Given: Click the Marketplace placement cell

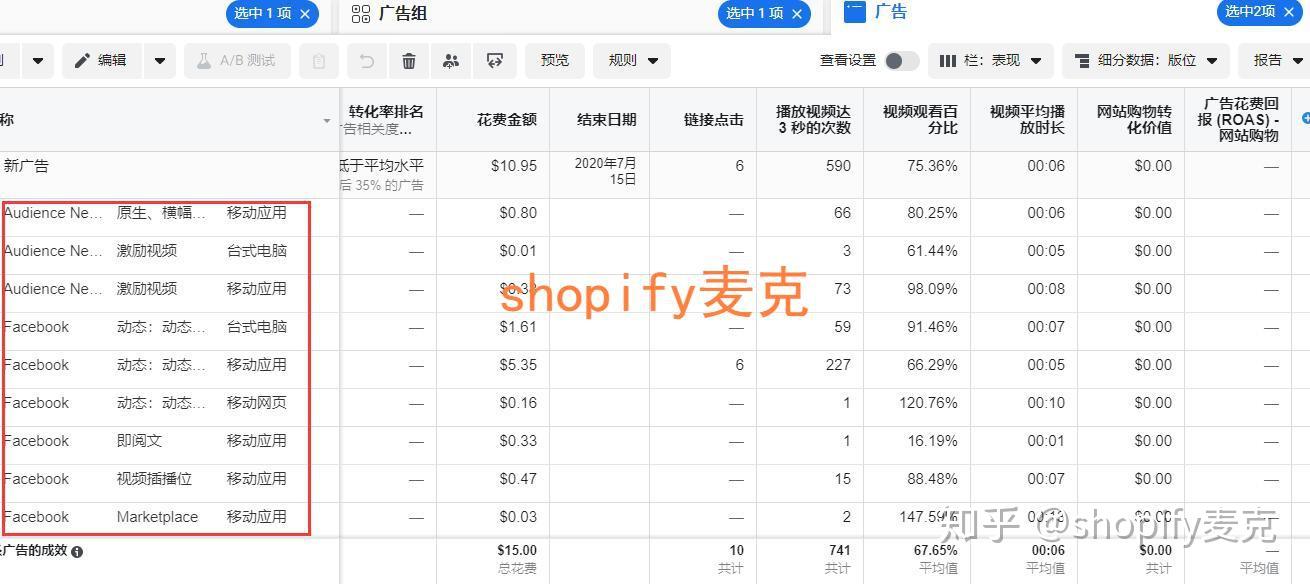Looking at the screenshot, I should 157,517.
